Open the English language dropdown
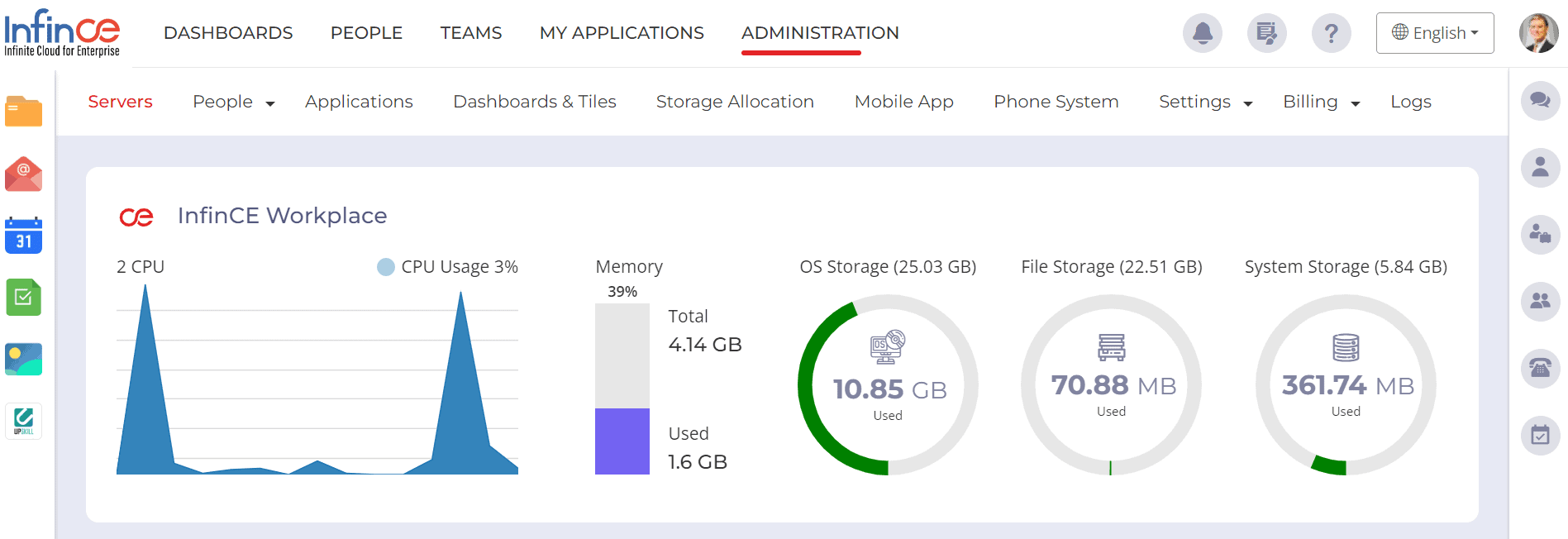The height and width of the screenshot is (539, 1568). [x=1435, y=33]
